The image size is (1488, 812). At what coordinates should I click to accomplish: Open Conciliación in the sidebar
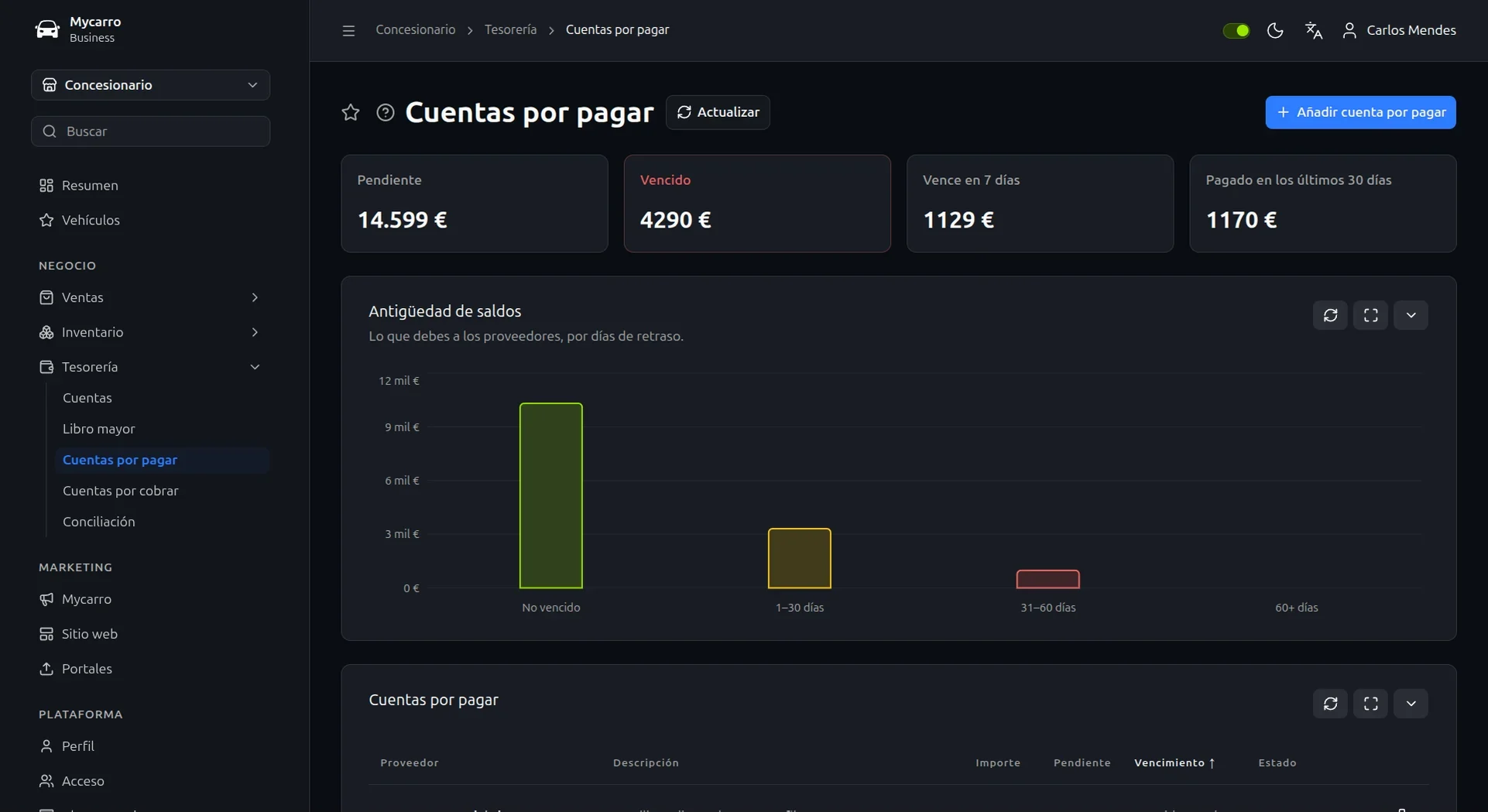click(x=163, y=522)
